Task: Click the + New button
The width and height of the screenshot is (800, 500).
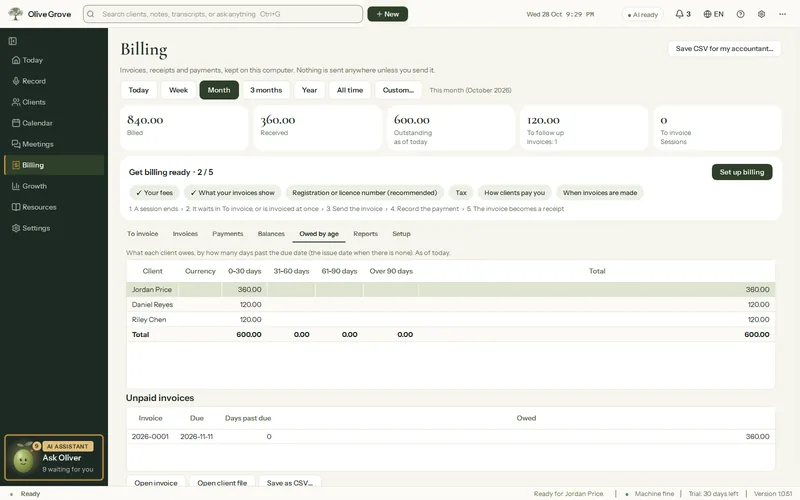Action: pyautogui.click(x=388, y=14)
